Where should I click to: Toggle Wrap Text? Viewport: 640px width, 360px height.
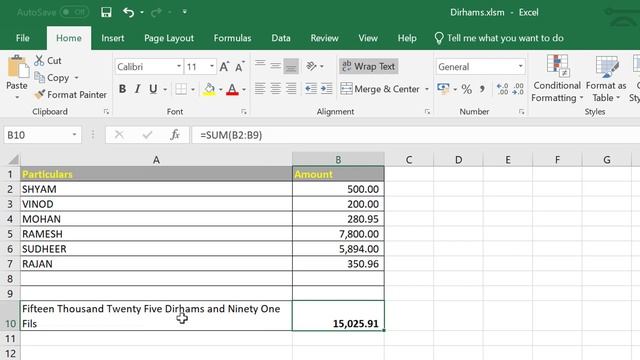point(369,66)
